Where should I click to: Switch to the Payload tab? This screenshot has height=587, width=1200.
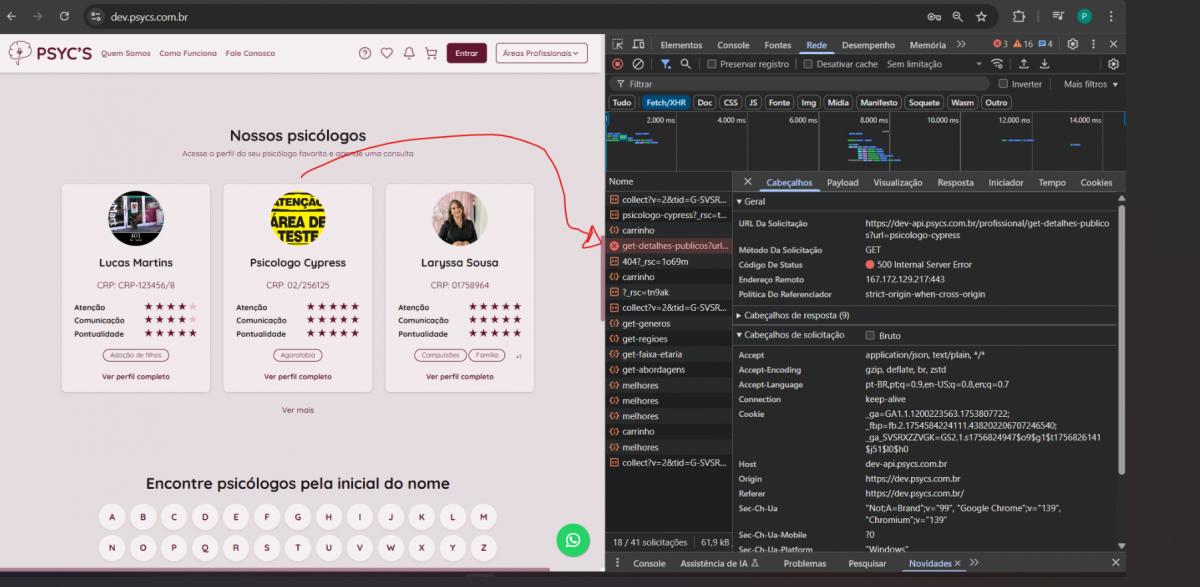pos(842,182)
